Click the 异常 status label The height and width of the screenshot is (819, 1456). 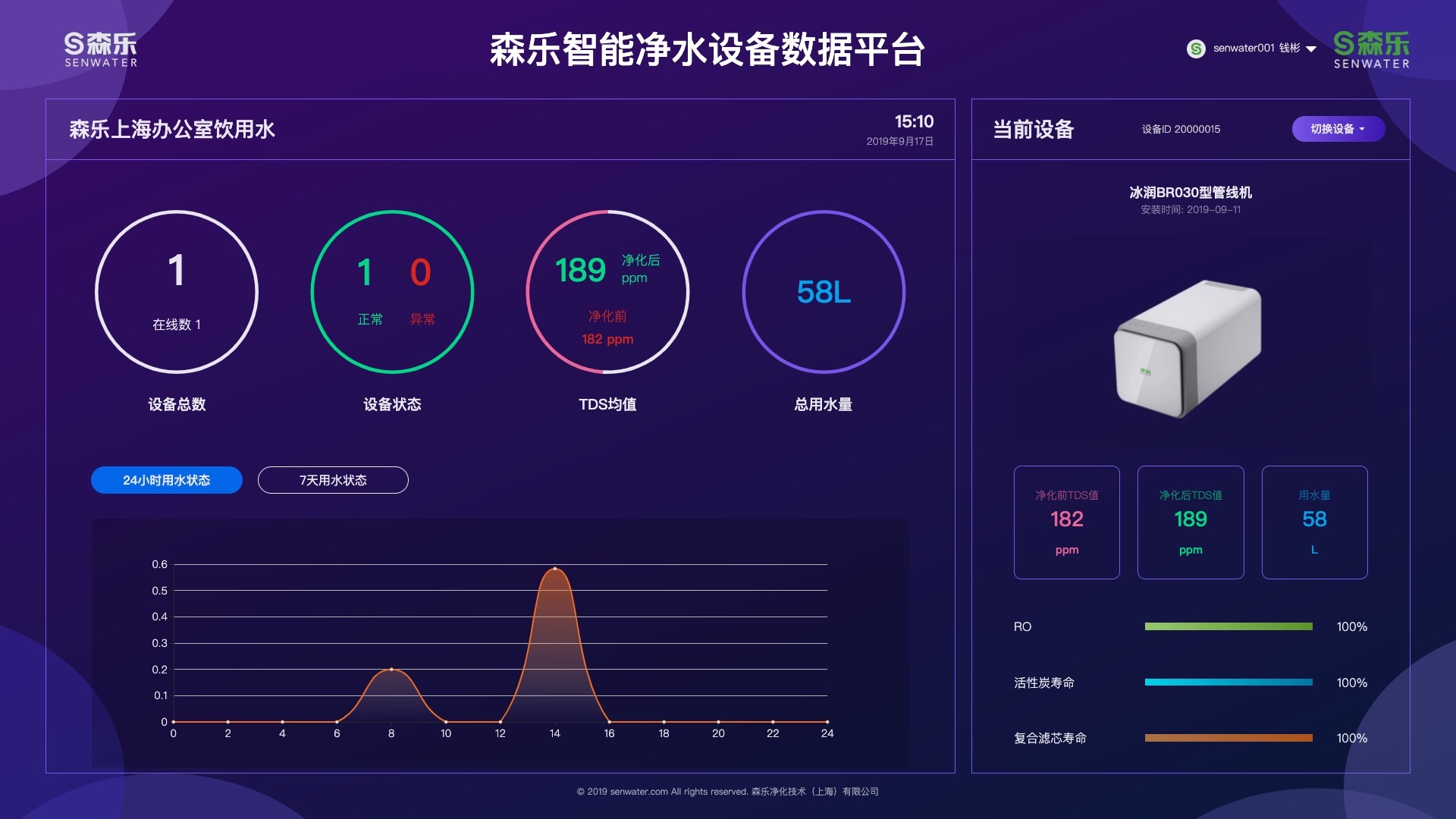(422, 319)
